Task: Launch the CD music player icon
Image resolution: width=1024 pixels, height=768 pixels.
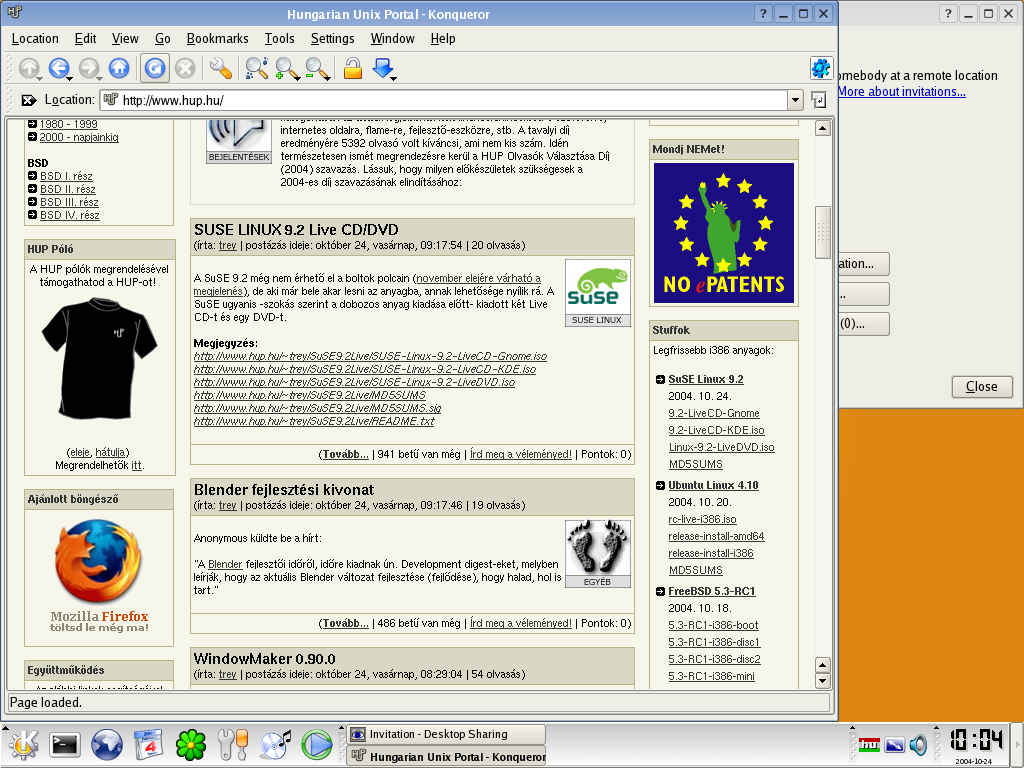Action: [276, 745]
